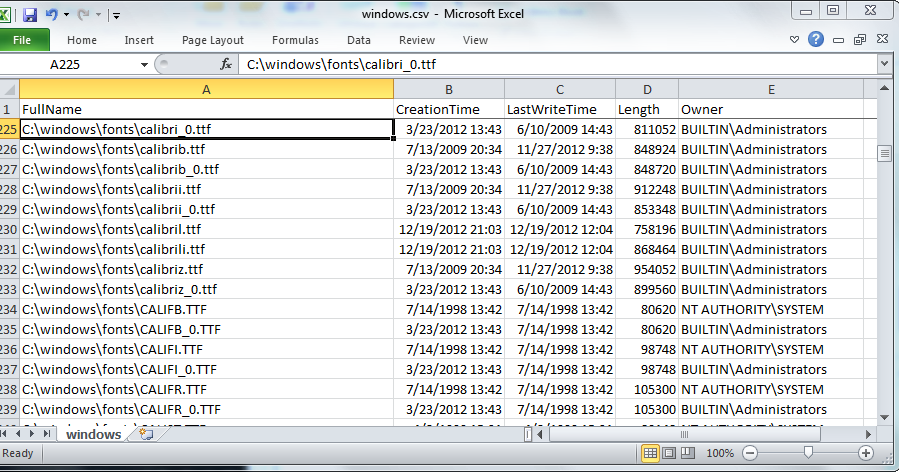Image resolution: width=899 pixels, height=472 pixels.
Task: Click workbook window minimize icon in ribbon
Action: click(x=838, y=40)
